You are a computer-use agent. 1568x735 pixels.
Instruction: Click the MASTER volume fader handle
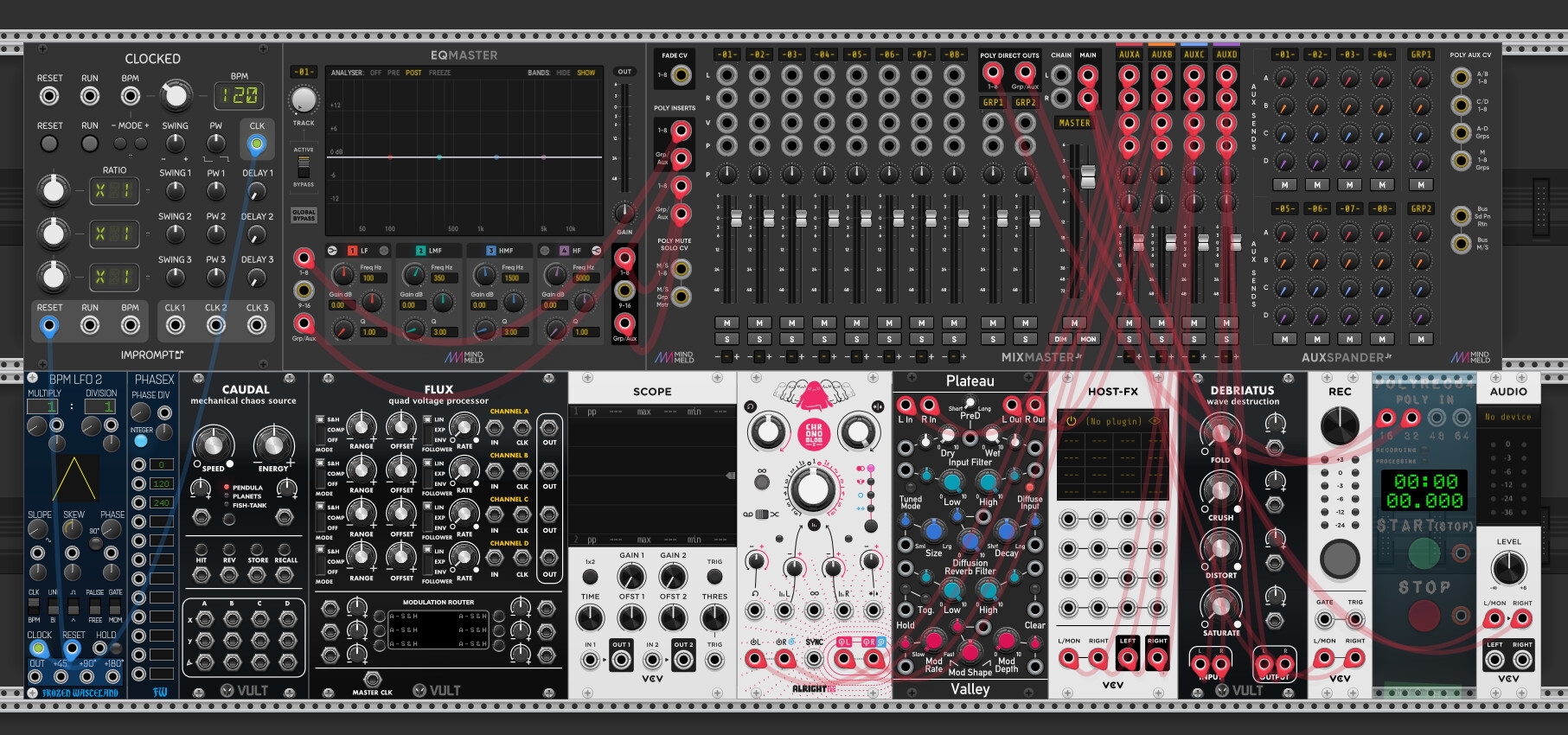pos(1088,176)
